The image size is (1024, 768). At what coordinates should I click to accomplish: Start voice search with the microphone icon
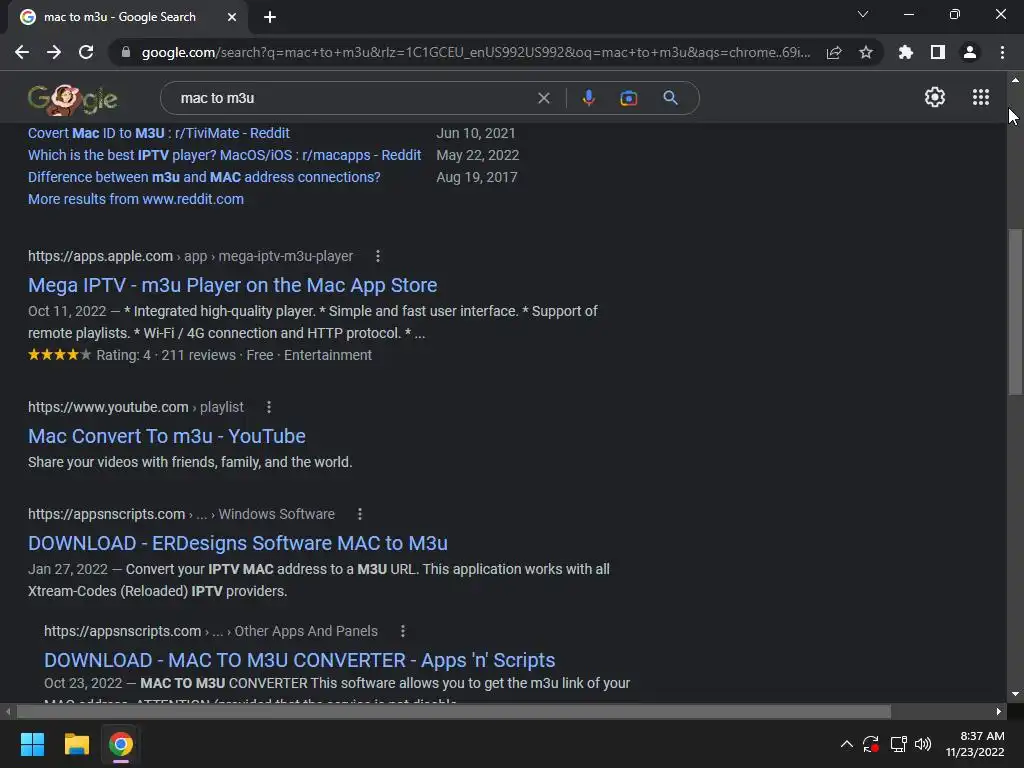point(588,98)
